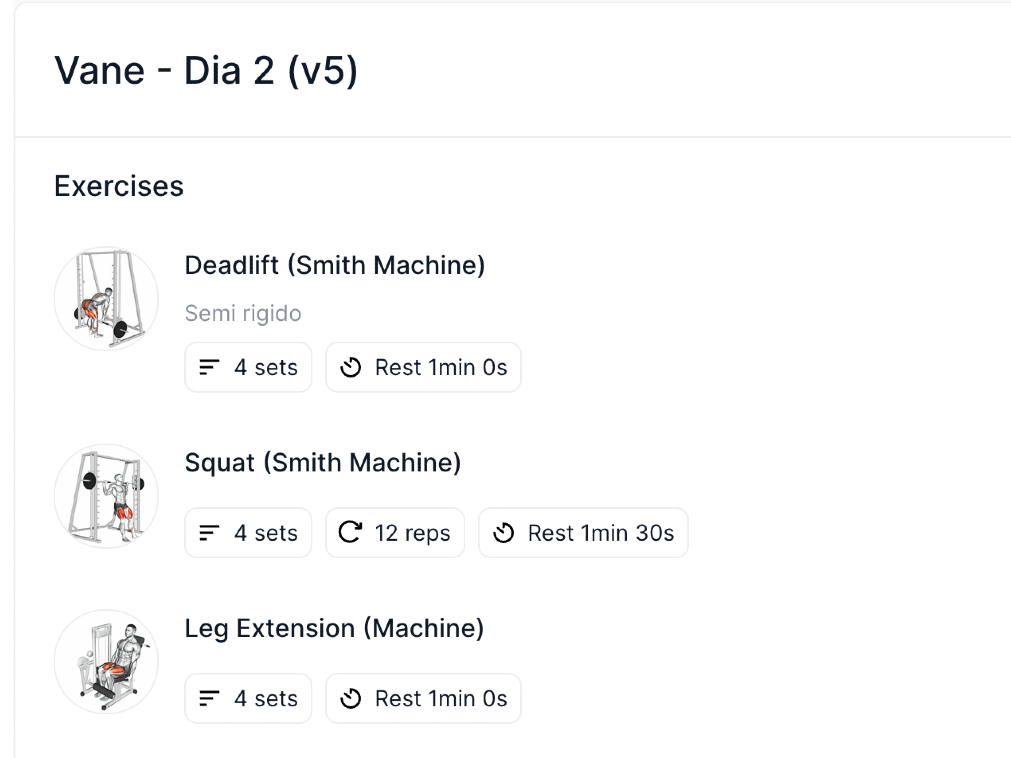Click the sets icon under Deadlift
1011x758 pixels.
click(x=209, y=368)
